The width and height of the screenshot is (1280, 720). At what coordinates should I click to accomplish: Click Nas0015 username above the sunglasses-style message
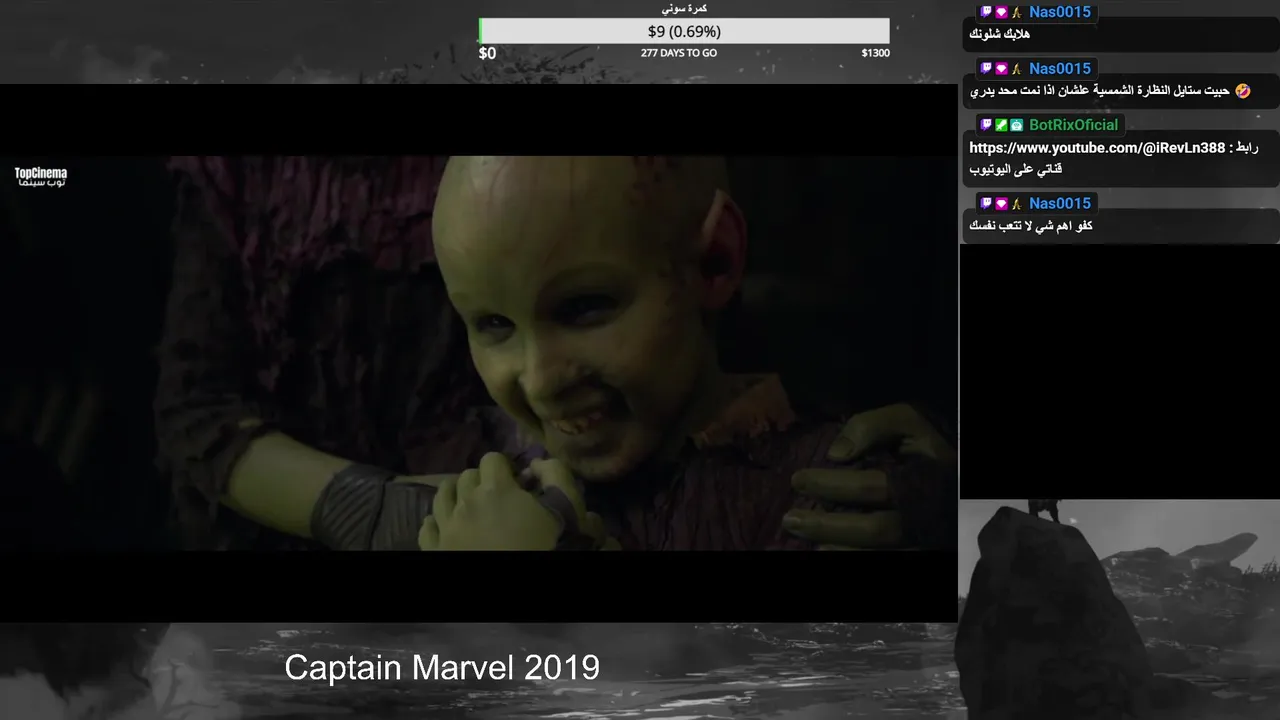click(x=1059, y=68)
